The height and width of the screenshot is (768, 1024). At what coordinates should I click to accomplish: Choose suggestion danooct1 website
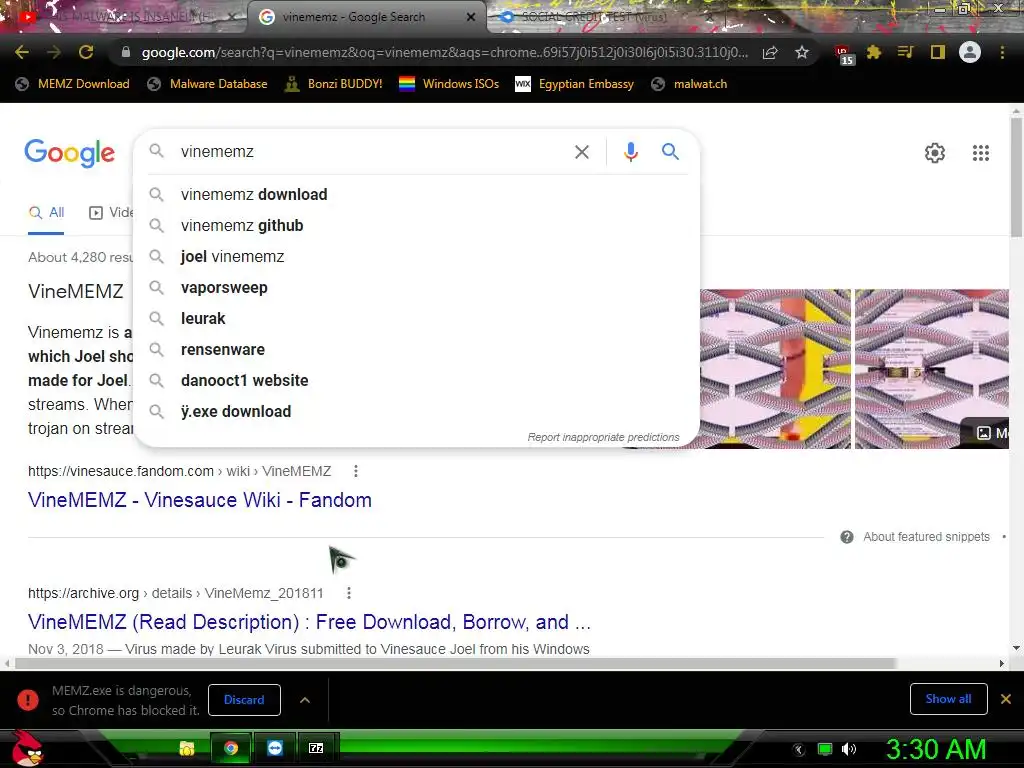[x=417, y=381]
